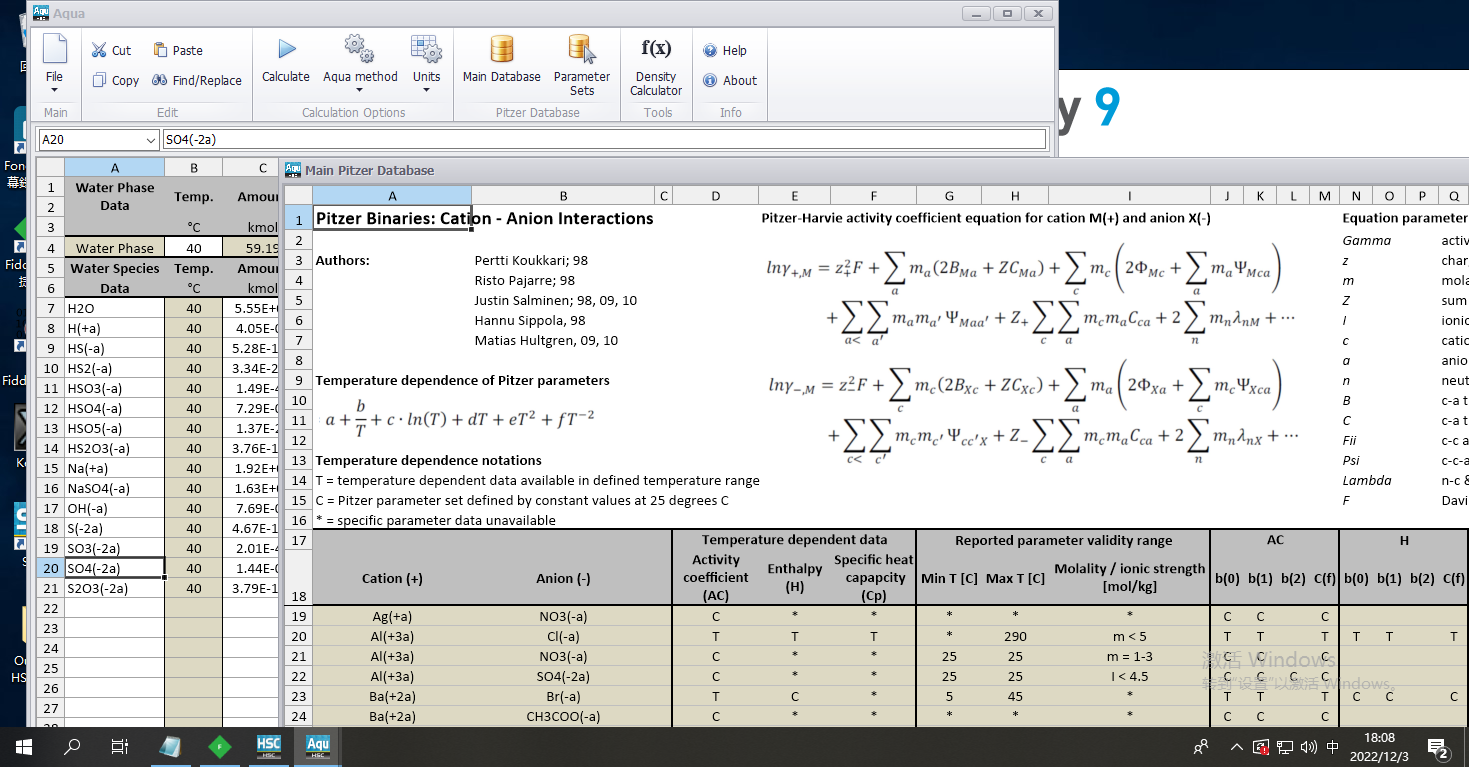Click CH3COO(-a) anion cell
The image size is (1469, 767).
click(563, 716)
